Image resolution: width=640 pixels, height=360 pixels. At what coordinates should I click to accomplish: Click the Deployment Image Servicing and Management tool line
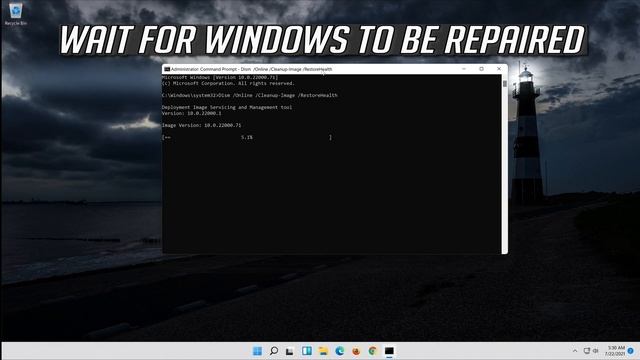[x=227, y=107]
